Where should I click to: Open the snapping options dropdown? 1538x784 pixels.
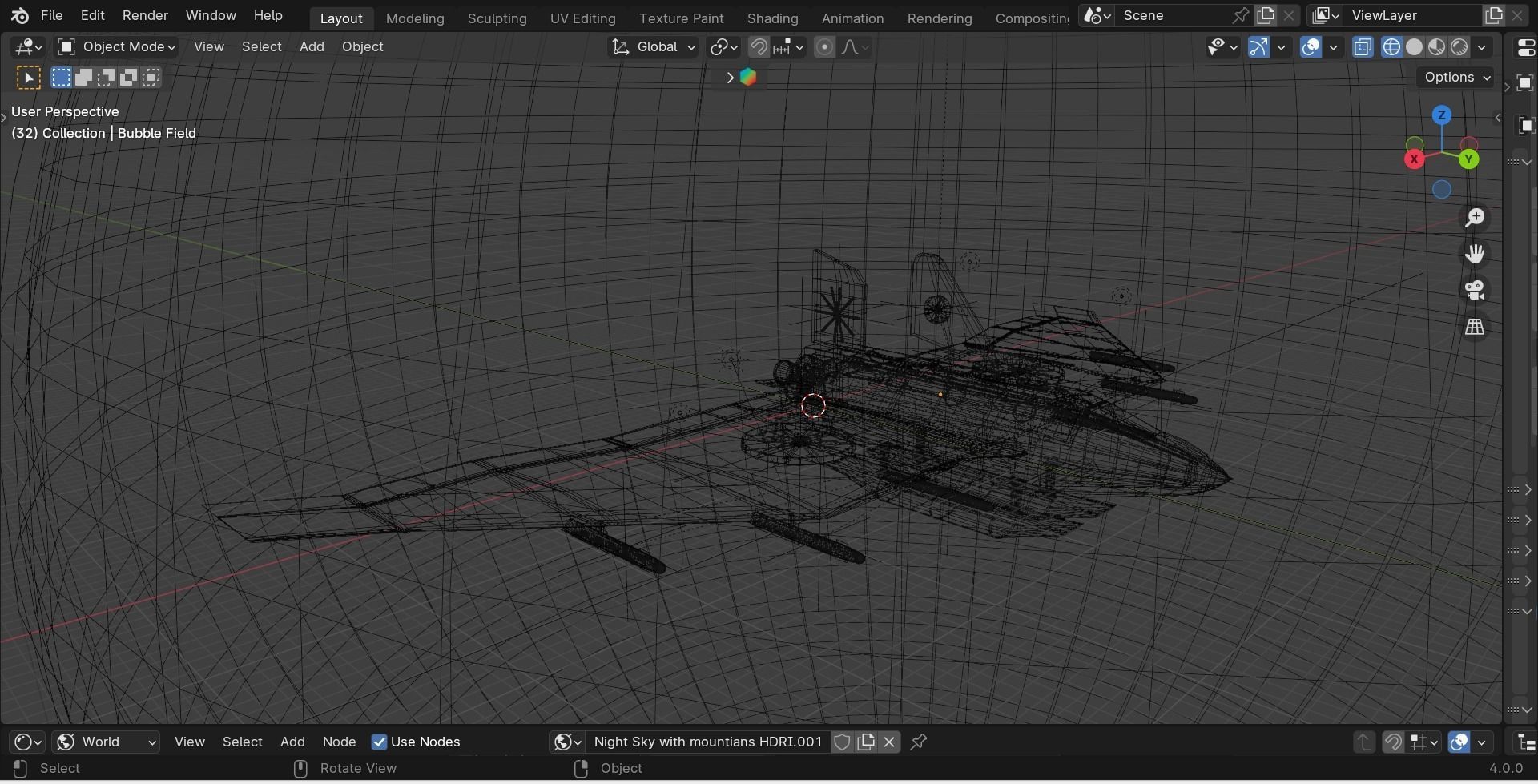coord(788,46)
